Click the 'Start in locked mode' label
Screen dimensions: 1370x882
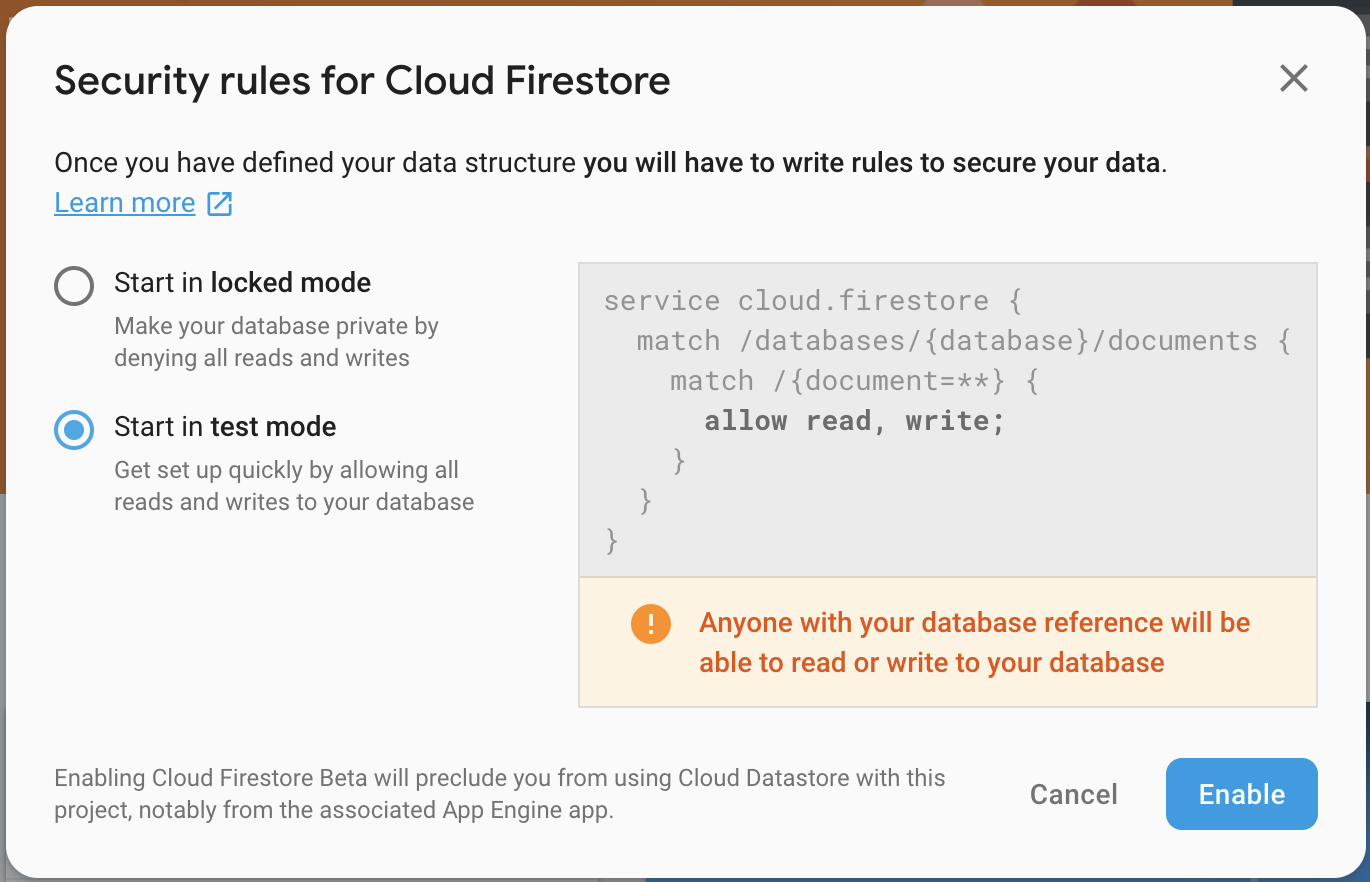243,283
